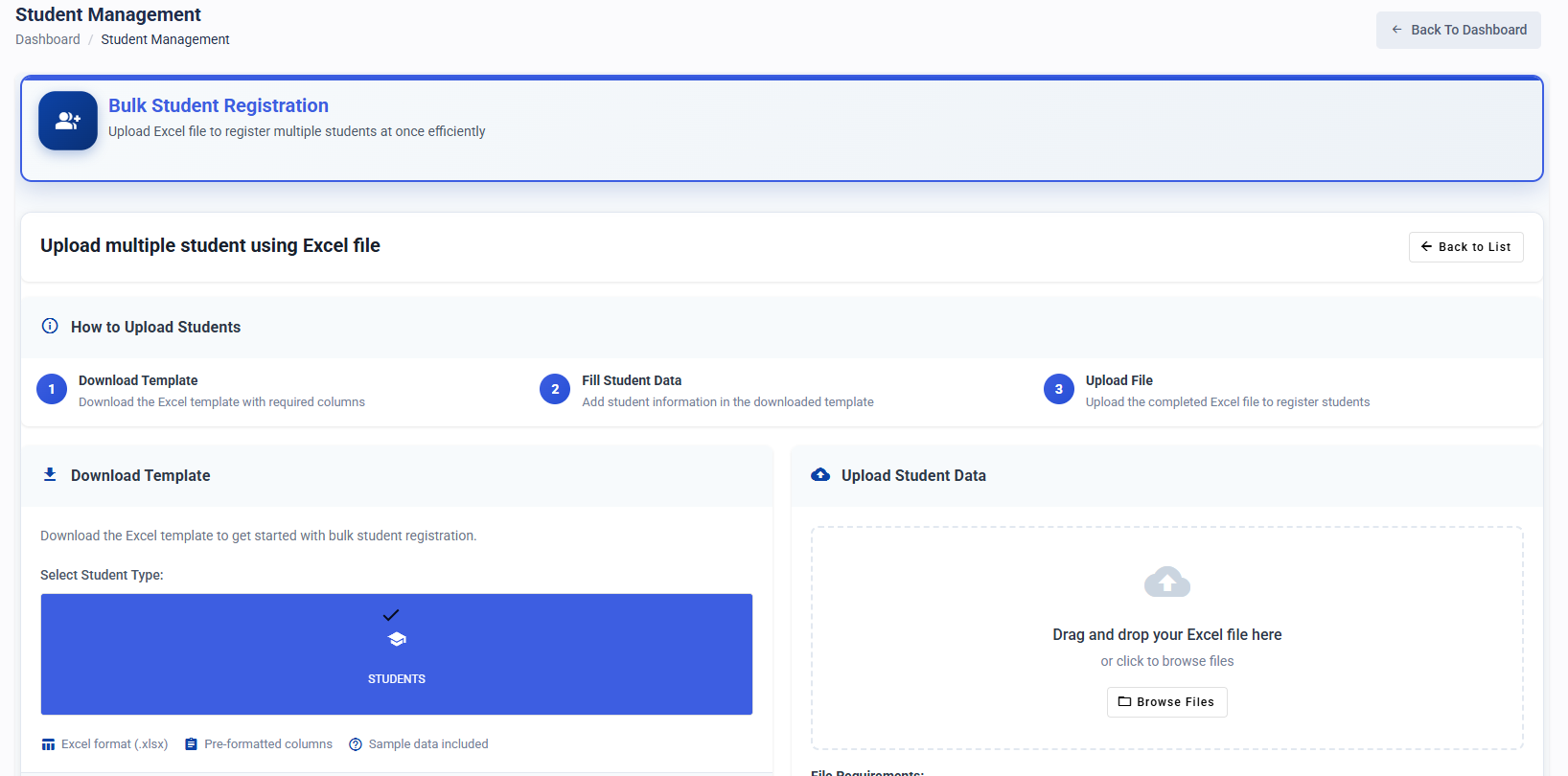Viewport: 1568px width, 776px height.
Task: Click step 1 Download Template circle
Action: coord(52,389)
